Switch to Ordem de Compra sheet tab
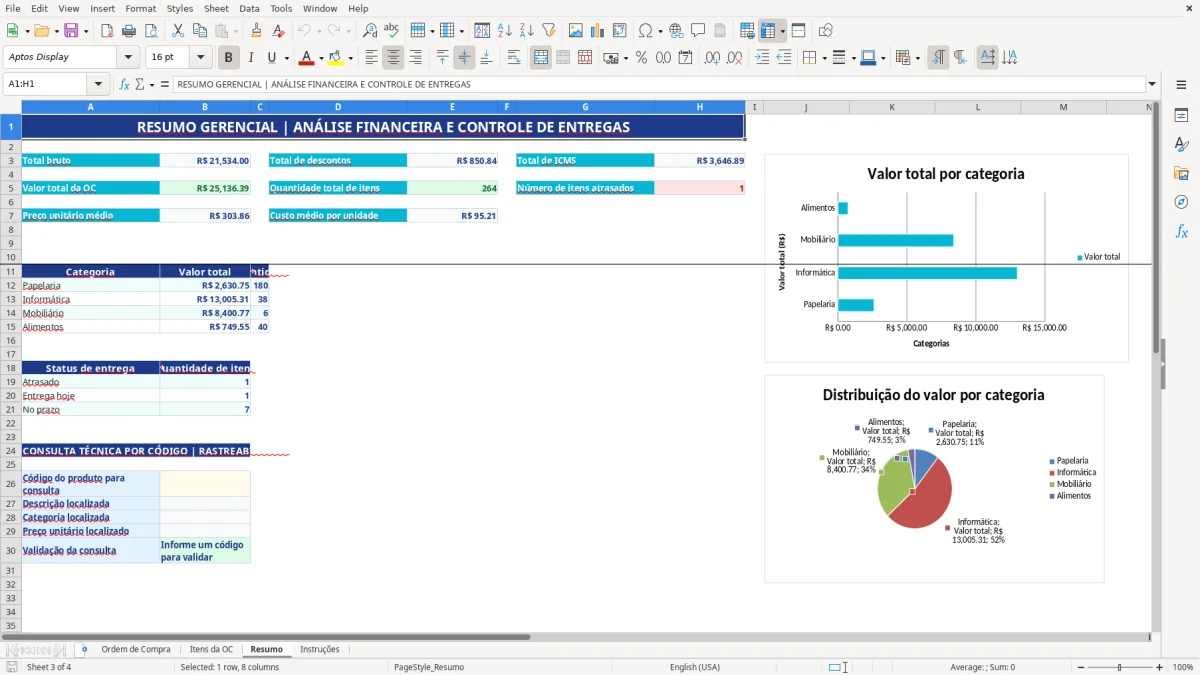Viewport: 1200px width, 675px height. tap(136, 649)
